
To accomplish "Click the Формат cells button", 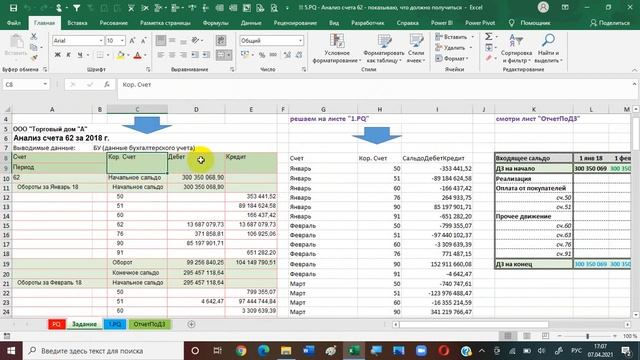I will [452, 58].
